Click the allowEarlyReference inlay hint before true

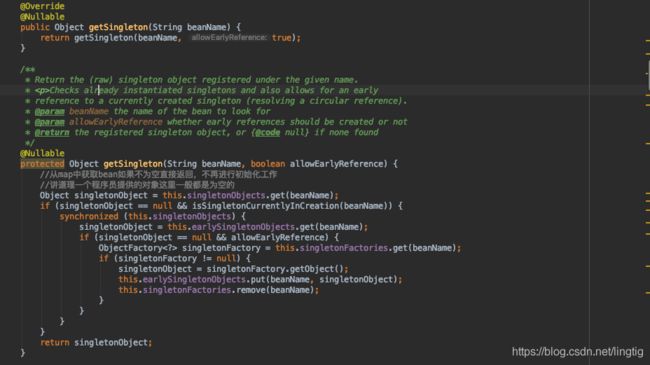(229, 38)
